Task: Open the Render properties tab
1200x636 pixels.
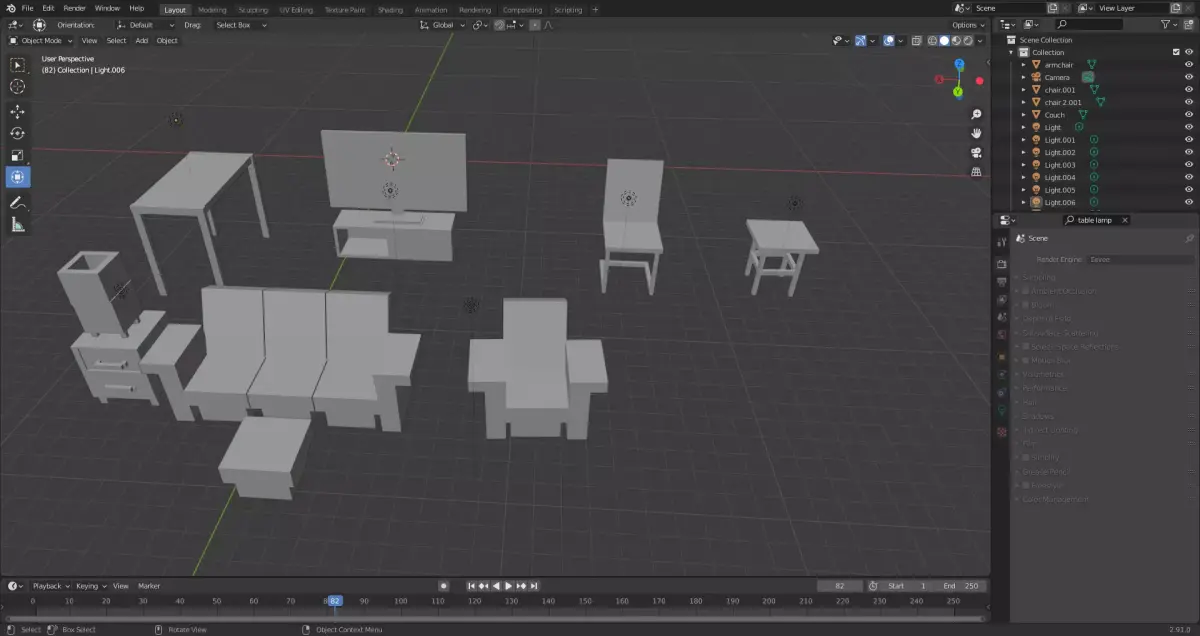Action: [1001, 264]
